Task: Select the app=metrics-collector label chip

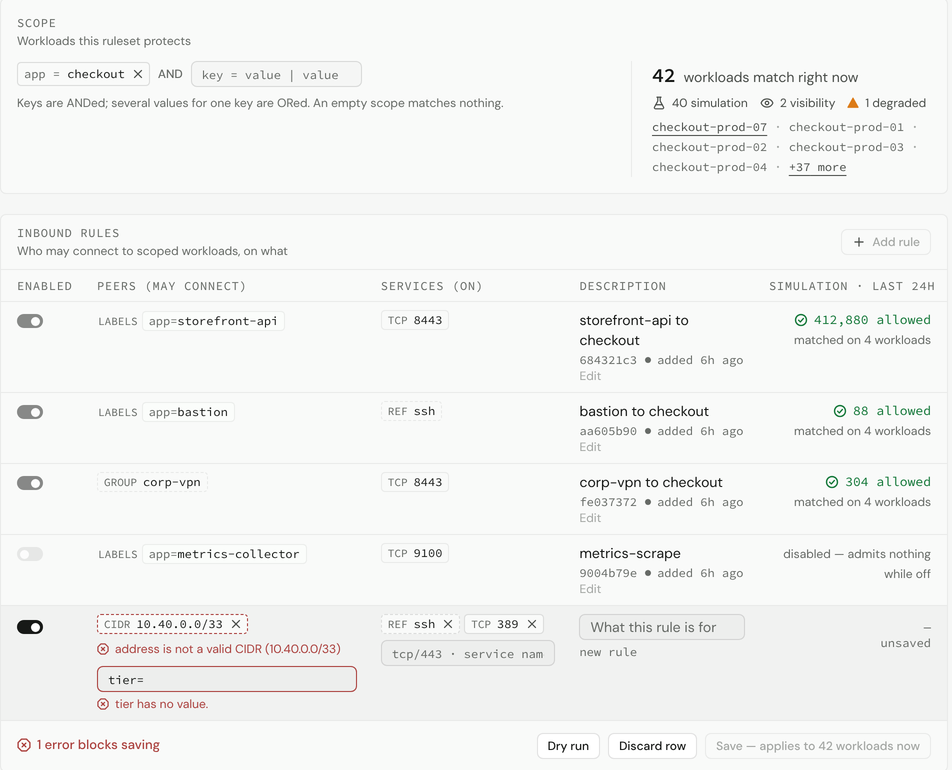Action: (x=224, y=554)
